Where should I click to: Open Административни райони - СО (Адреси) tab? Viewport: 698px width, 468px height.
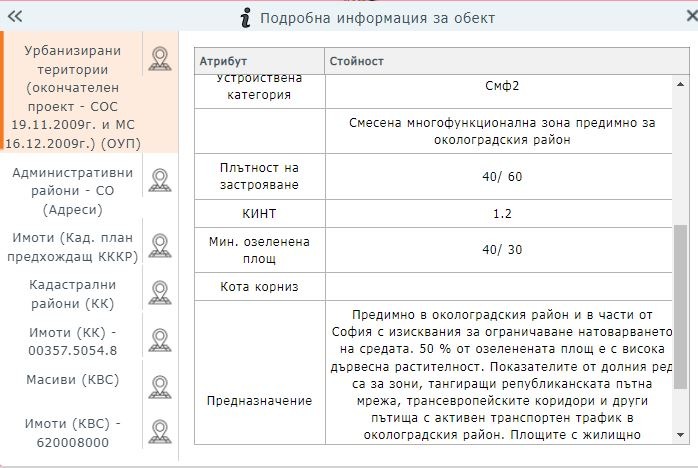[72, 191]
